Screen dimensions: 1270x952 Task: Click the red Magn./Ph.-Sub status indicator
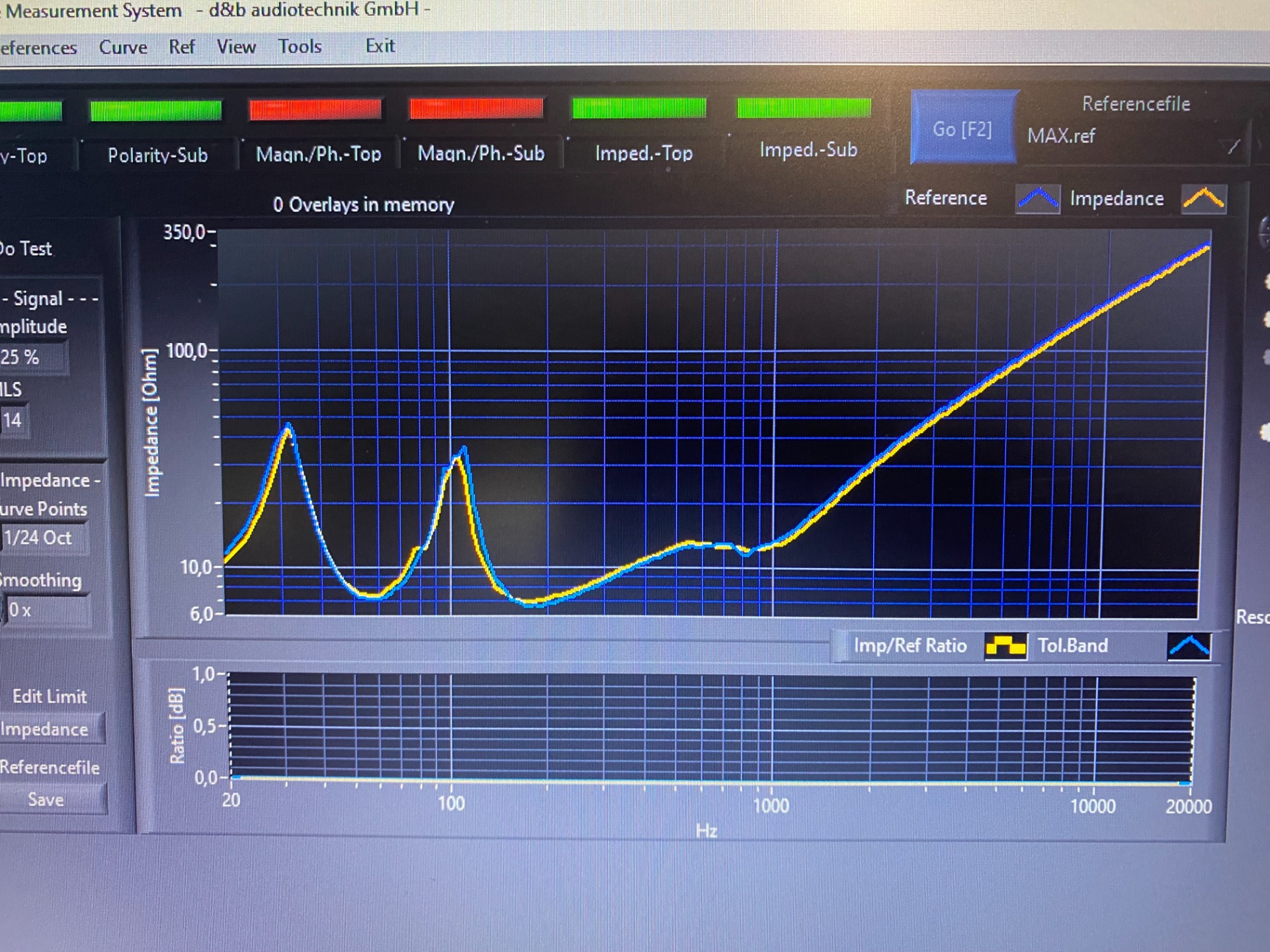point(476,108)
